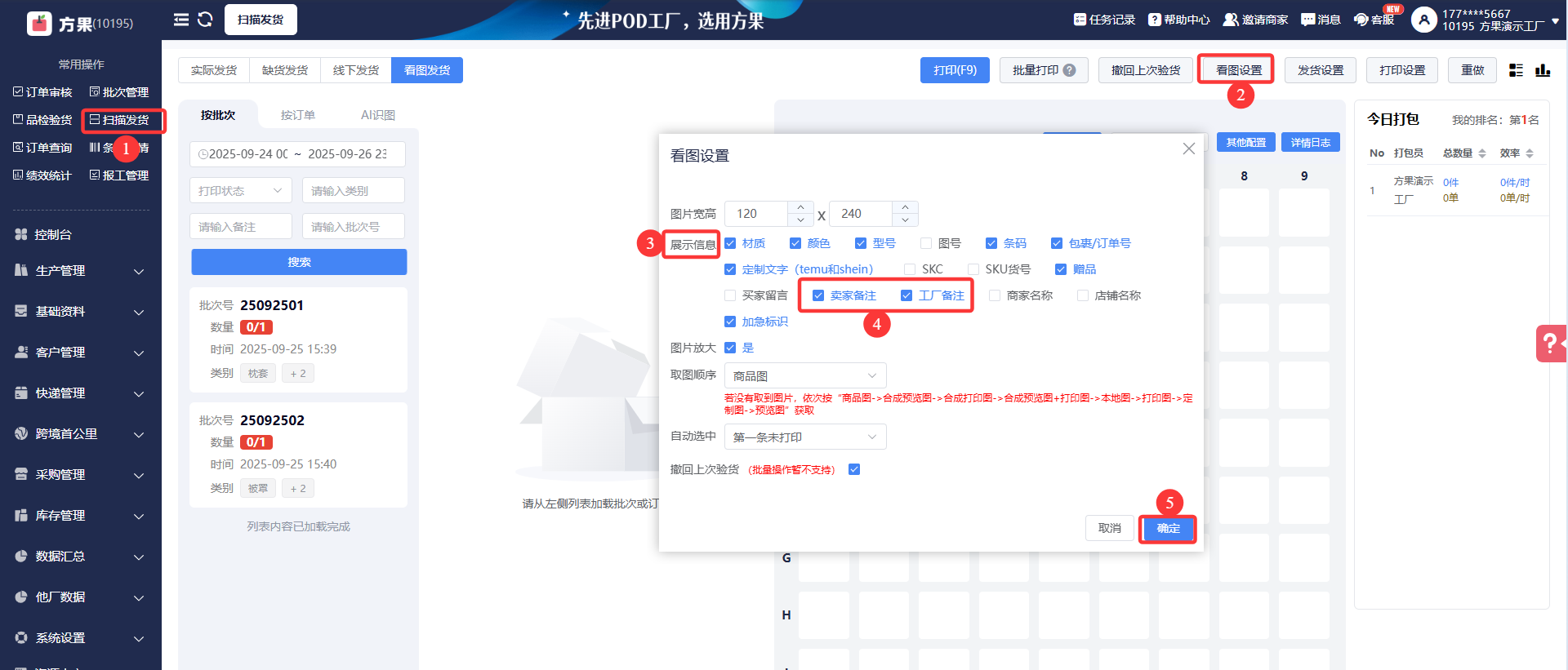Click the 取消 cancel button

tap(1110, 528)
